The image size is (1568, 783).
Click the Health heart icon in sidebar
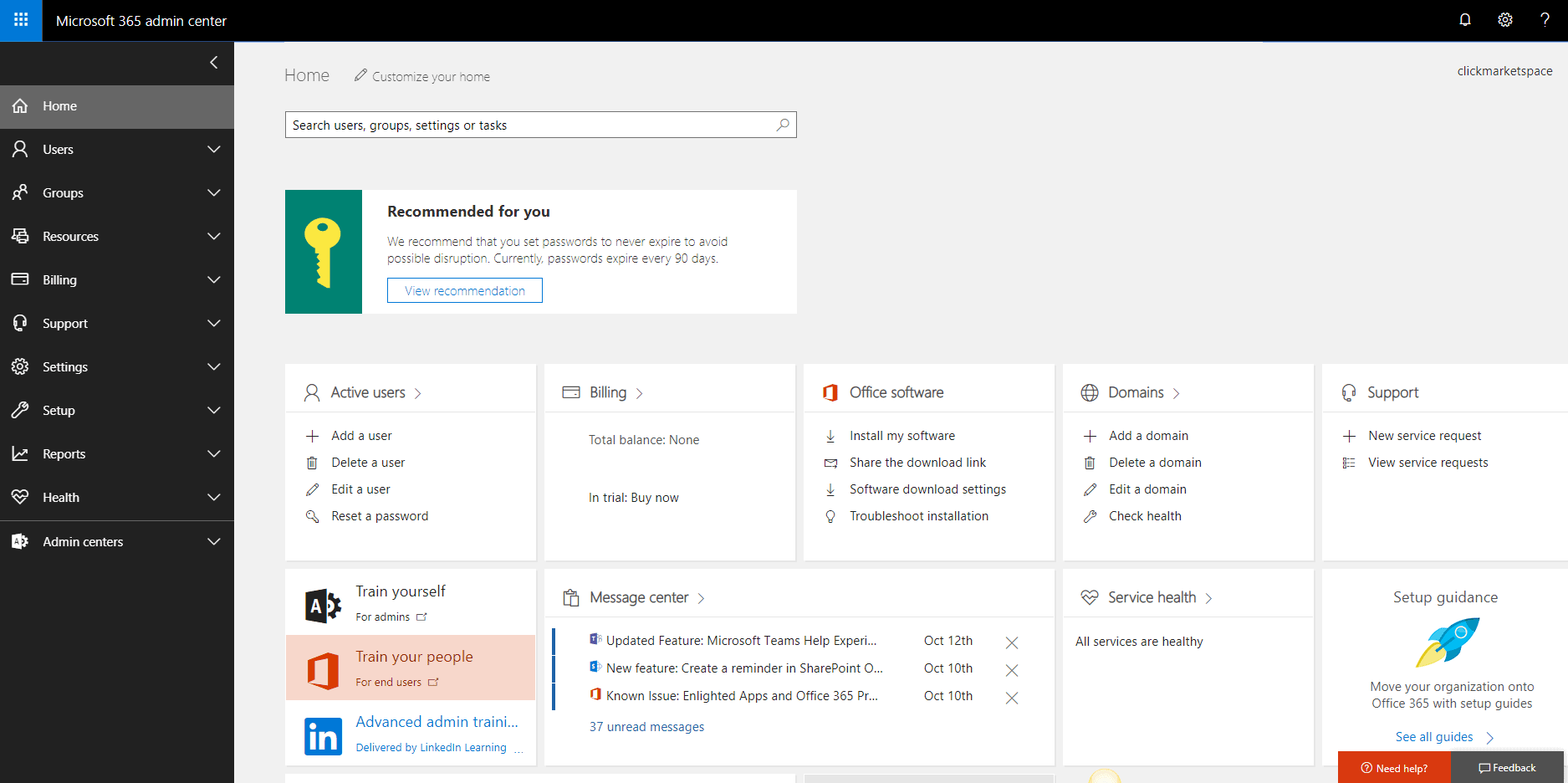click(20, 497)
